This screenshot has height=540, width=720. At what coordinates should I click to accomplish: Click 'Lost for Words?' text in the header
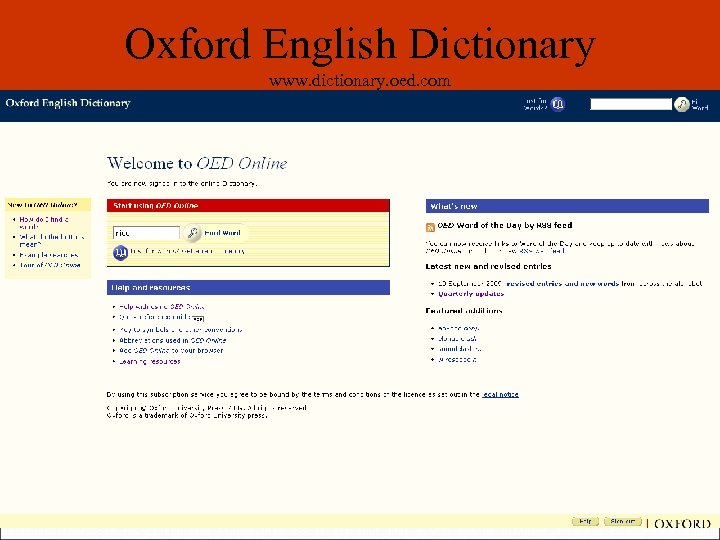[x=535, y=104]
